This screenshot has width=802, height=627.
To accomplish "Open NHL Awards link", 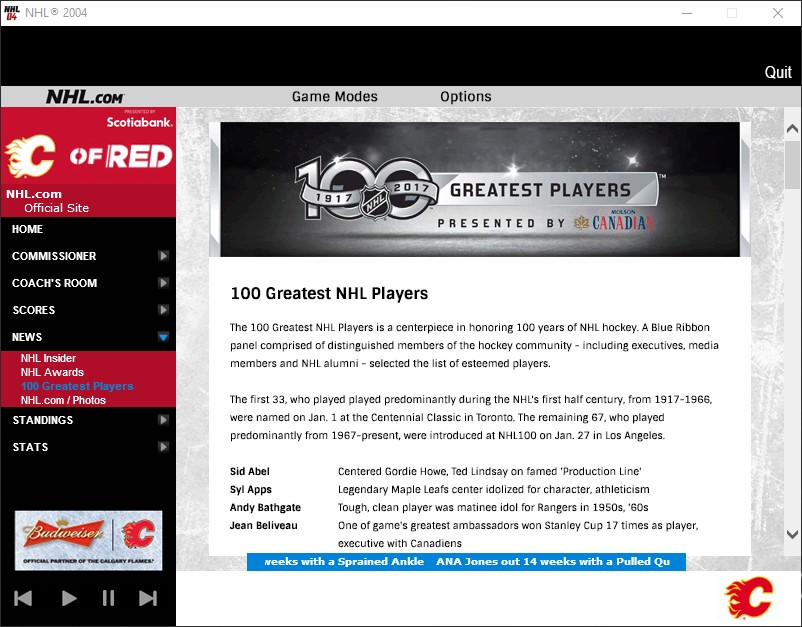I will tap(52, 372).
